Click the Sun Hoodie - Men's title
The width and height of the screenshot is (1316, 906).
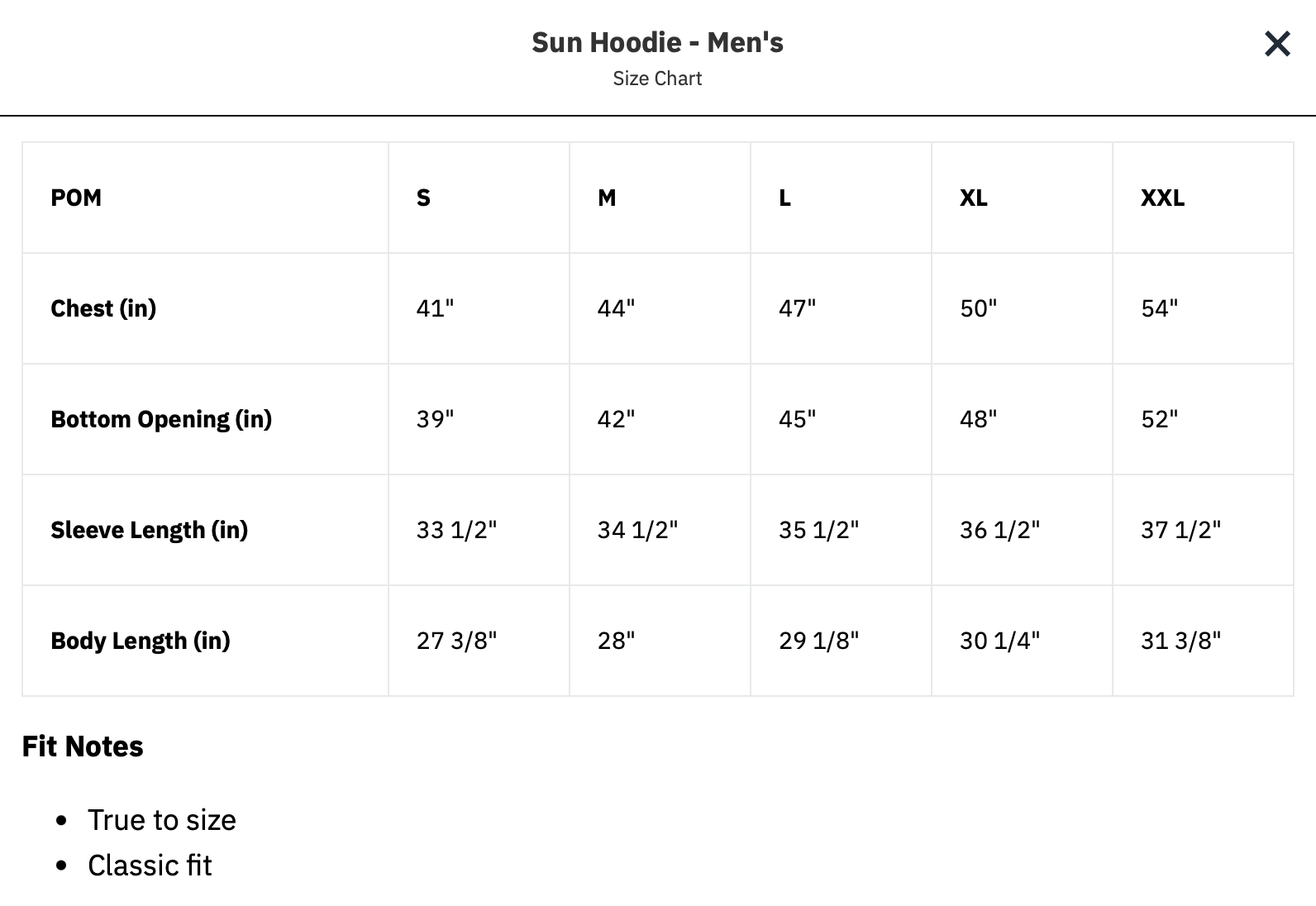(x=657, y=42)
